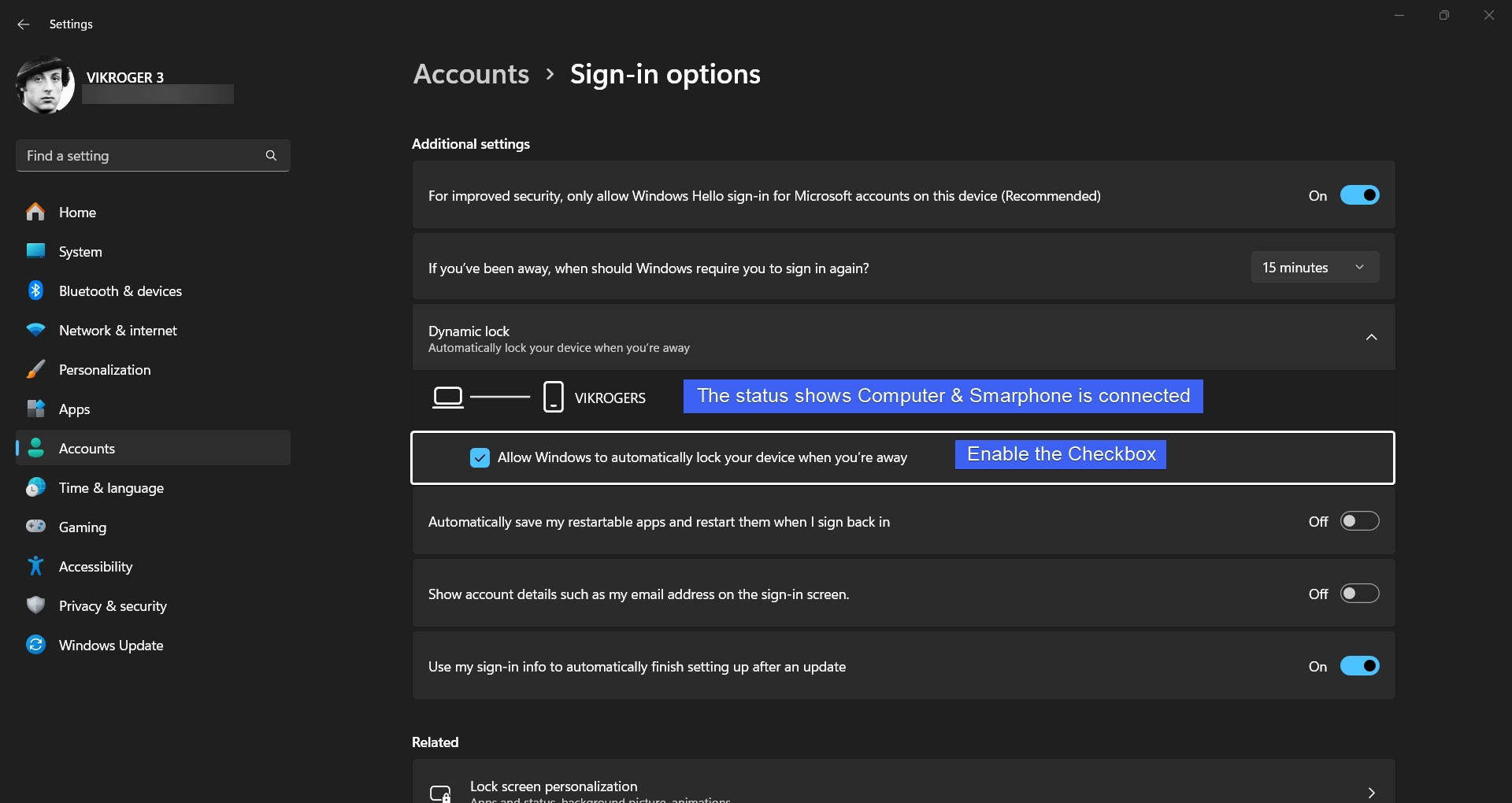Click the Additional settings heading

[x=471, y=144]
